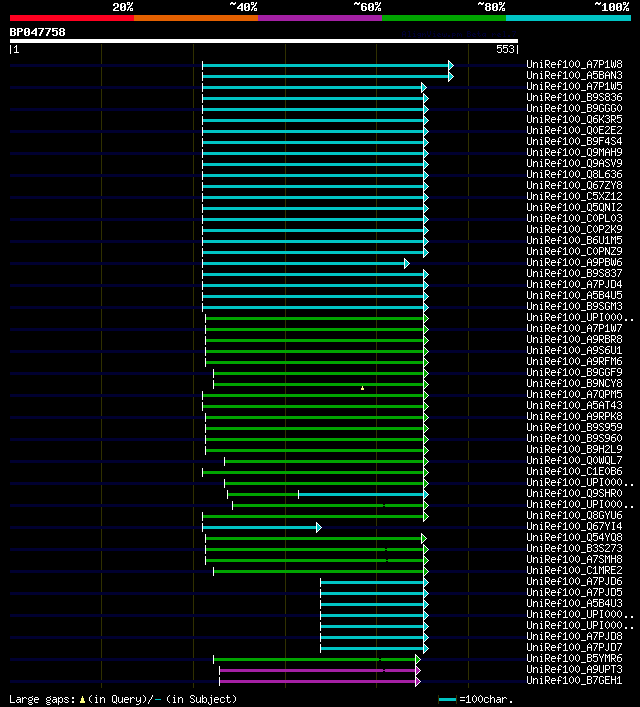This screenshot has height=707, width=640.
Task: Click the short cyan bar for UniRef100_A7PJD5
Action: pos(372,593)
